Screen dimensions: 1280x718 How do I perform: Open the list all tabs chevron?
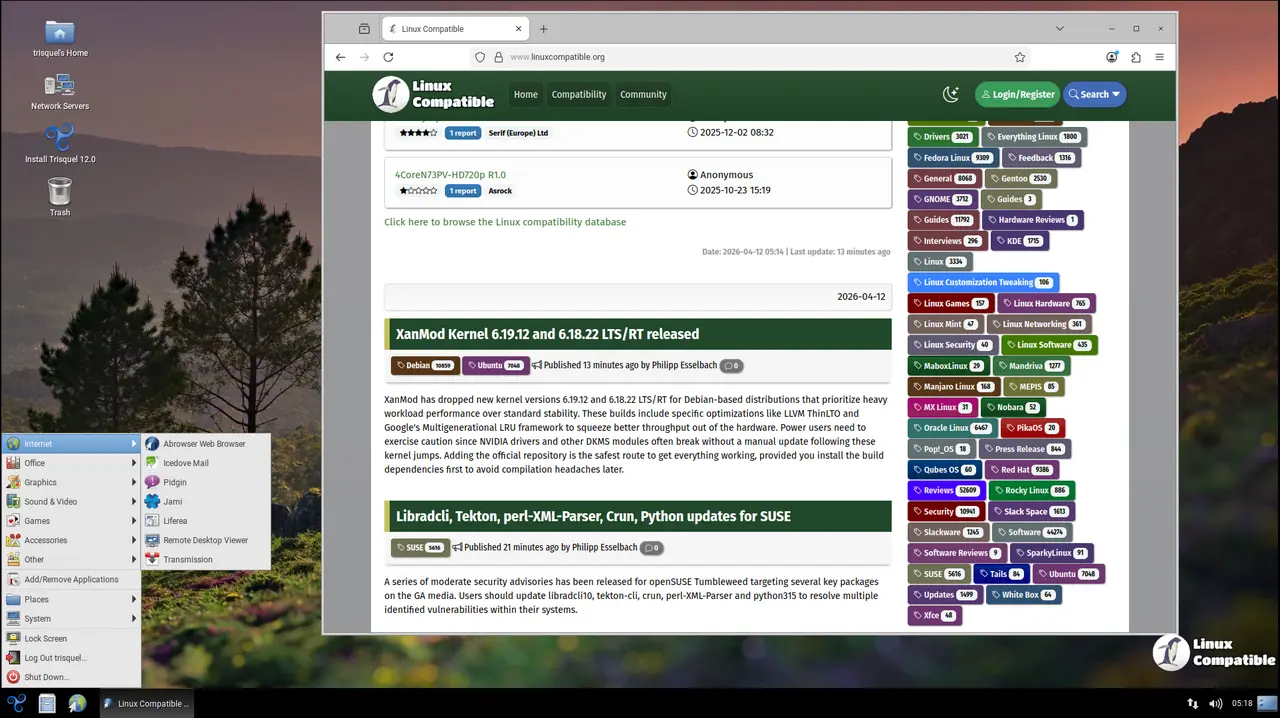point(1060,29)
